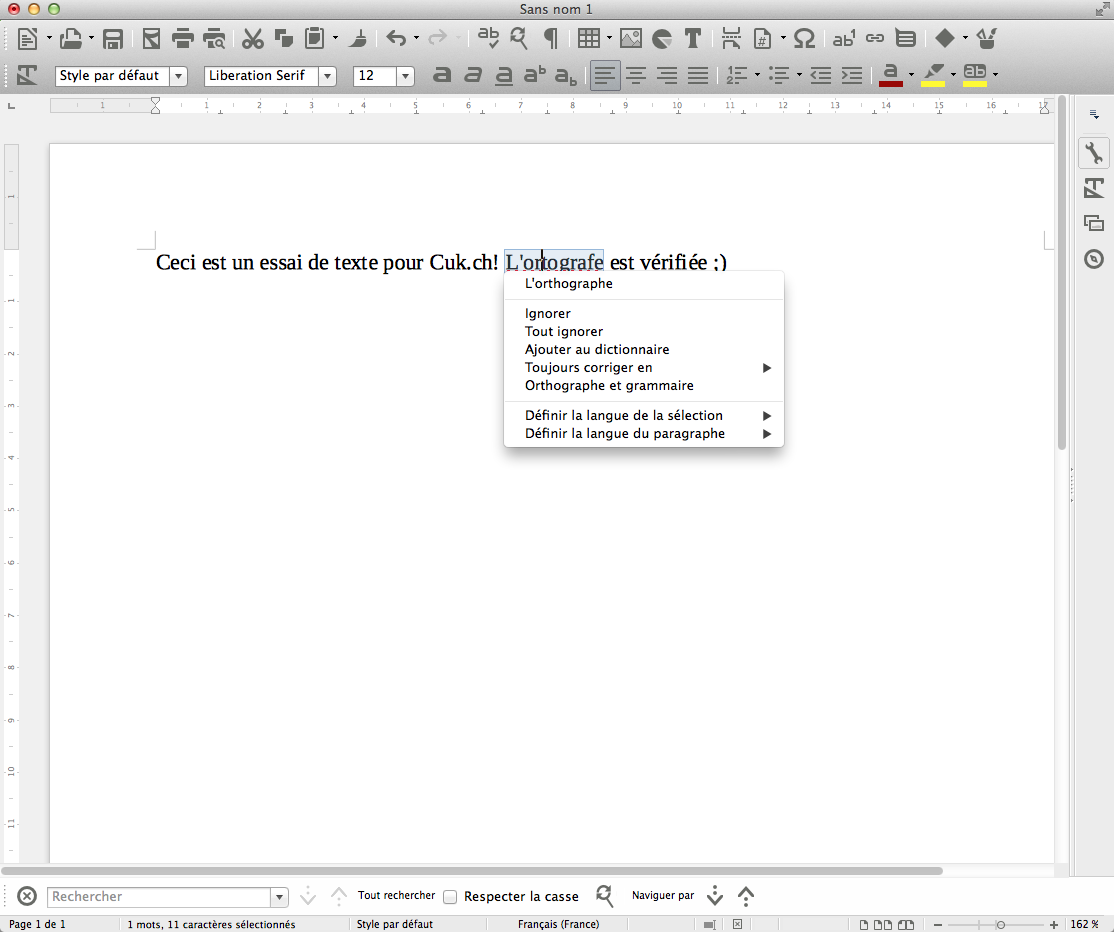Insert a chart
The width and height of the screenshot is (1114, 932).
click(661, 38)
